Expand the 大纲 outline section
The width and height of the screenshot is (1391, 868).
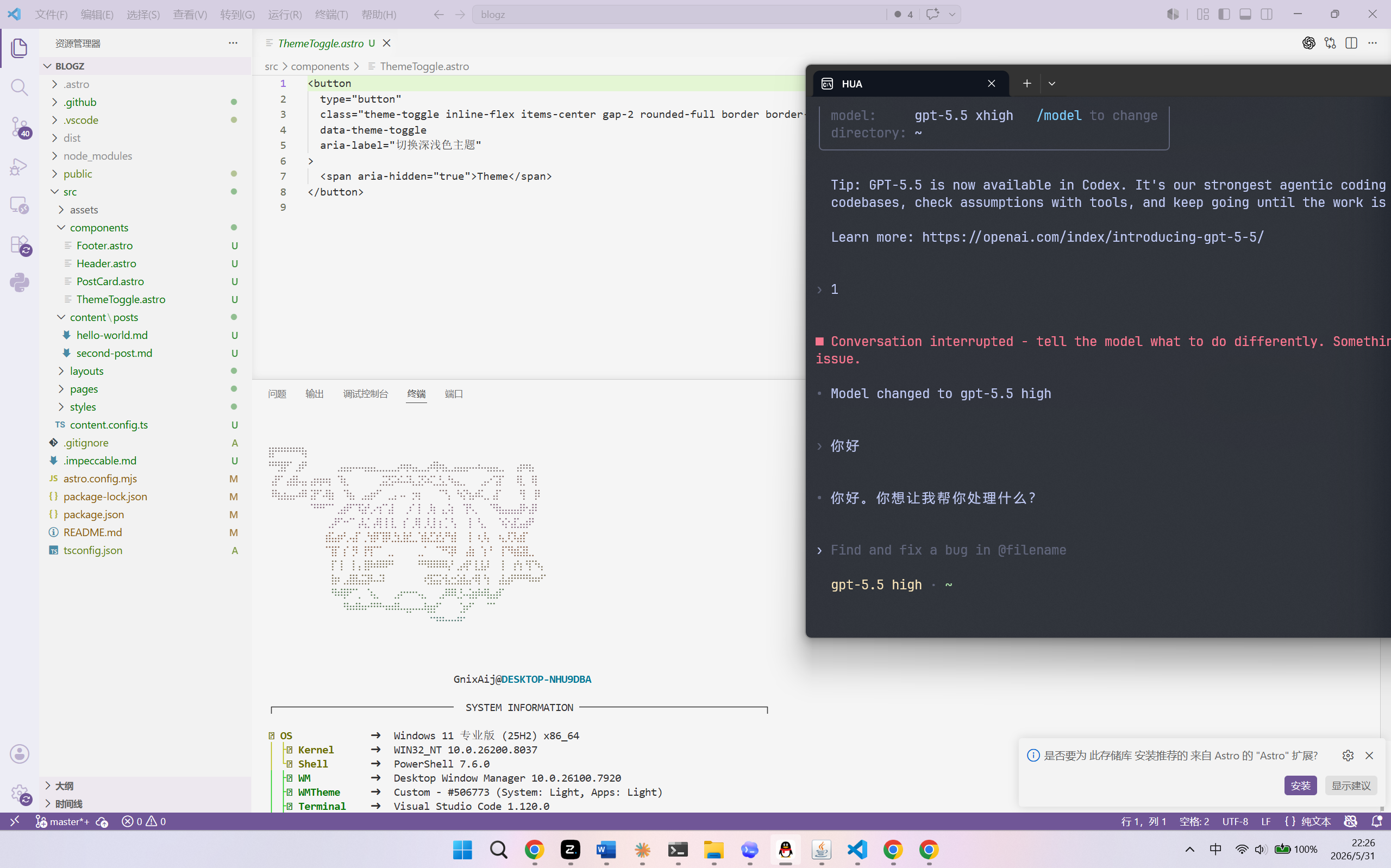(x=145, y=785)
